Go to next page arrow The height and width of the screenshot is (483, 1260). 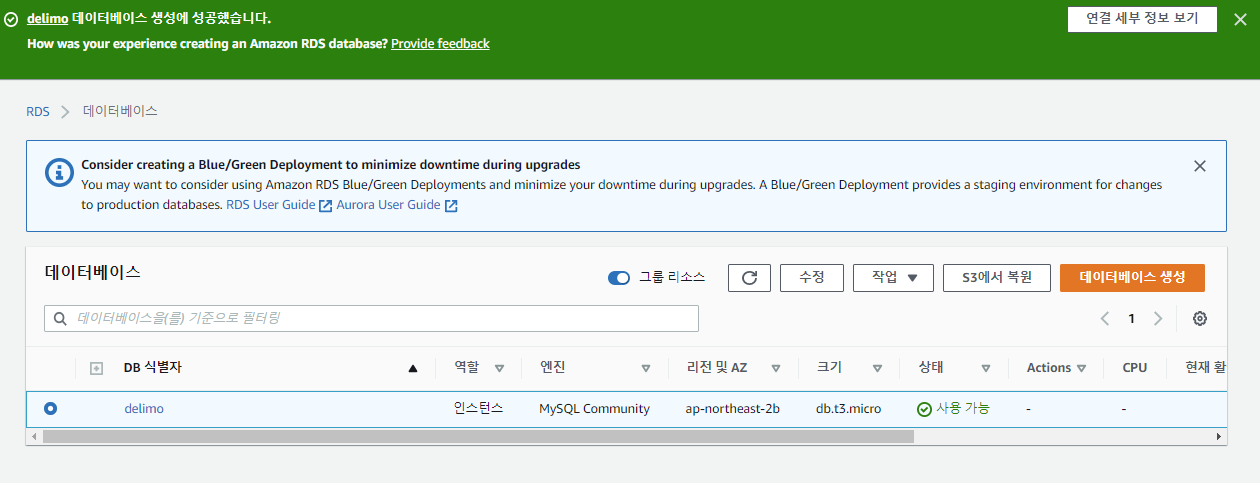coord(1158,319)
